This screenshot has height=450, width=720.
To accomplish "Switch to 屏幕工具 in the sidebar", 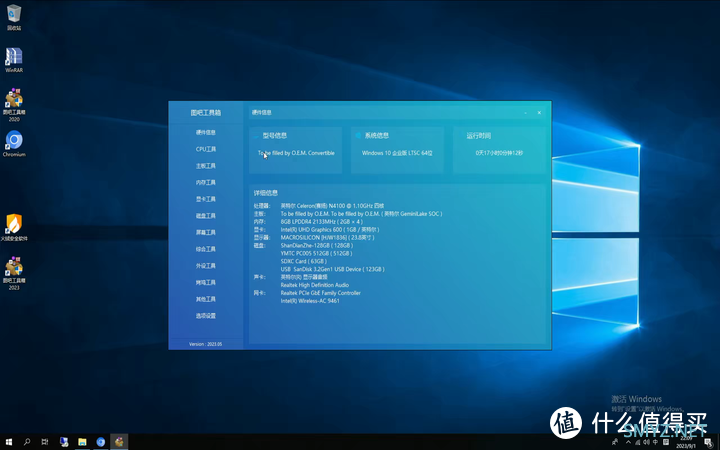I will pyautogui.click(x=206, y=232).
